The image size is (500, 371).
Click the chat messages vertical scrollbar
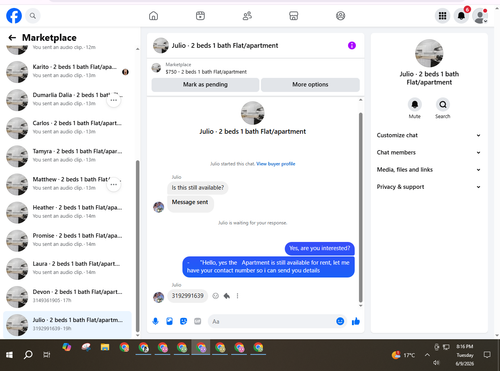[360, 207]
